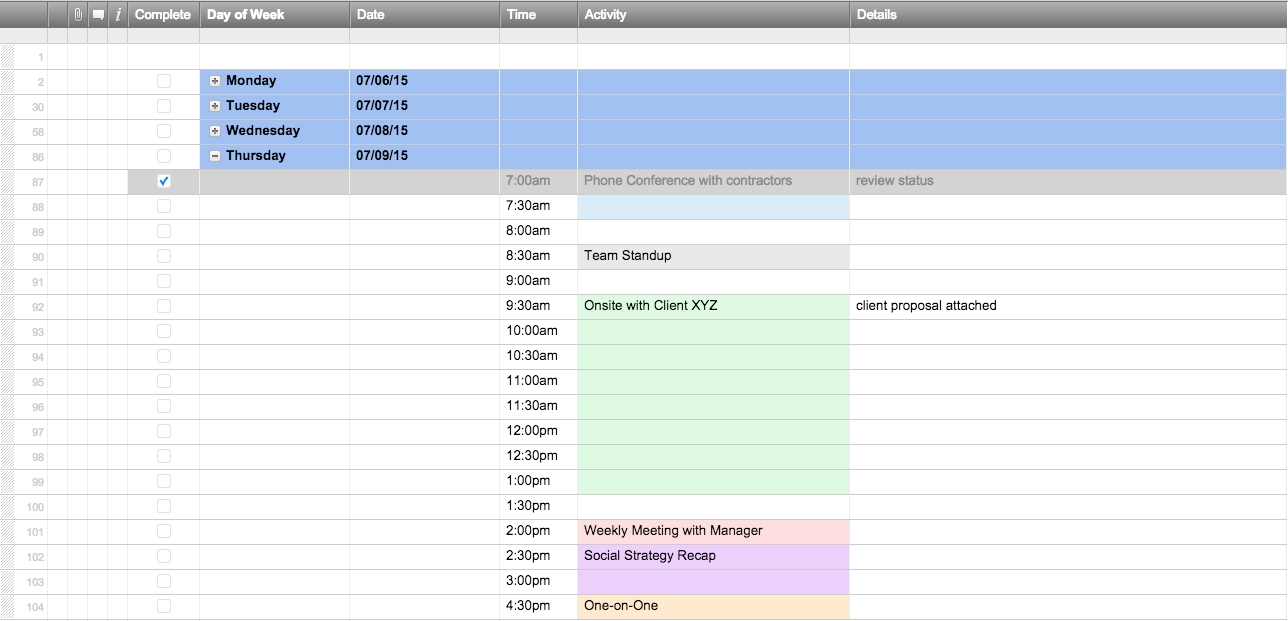Click the info (i) column header icon
Image resolution: width=1288 pixels, height=621 pixels.
(117, 14)
